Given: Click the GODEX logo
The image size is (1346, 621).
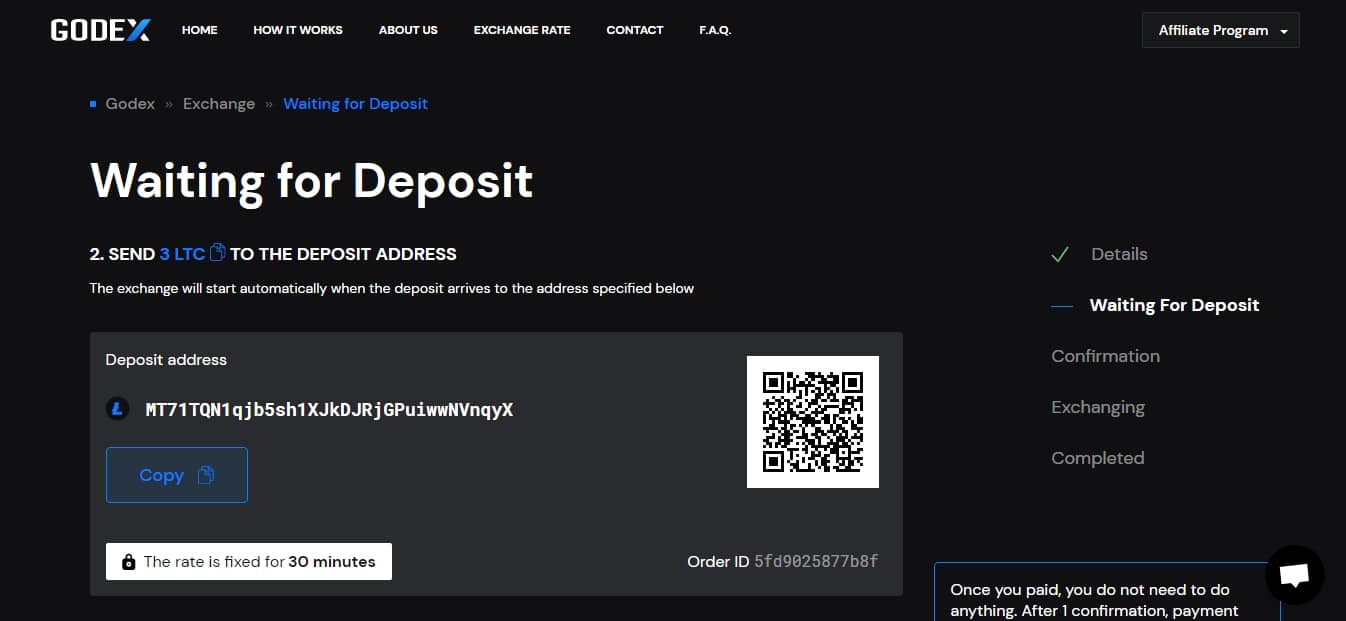Looking at the screenshot, I should [100, 30].
